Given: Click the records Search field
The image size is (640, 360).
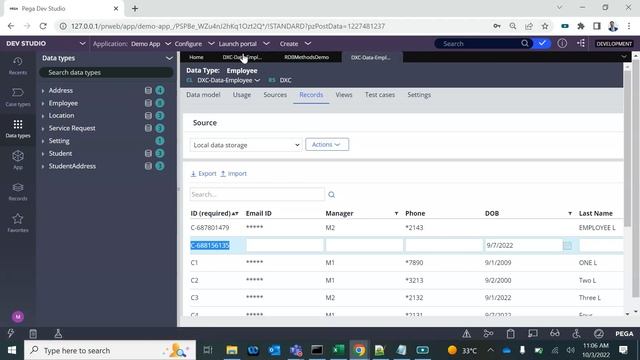Looking at the screenshot, I should coord(257,195).
